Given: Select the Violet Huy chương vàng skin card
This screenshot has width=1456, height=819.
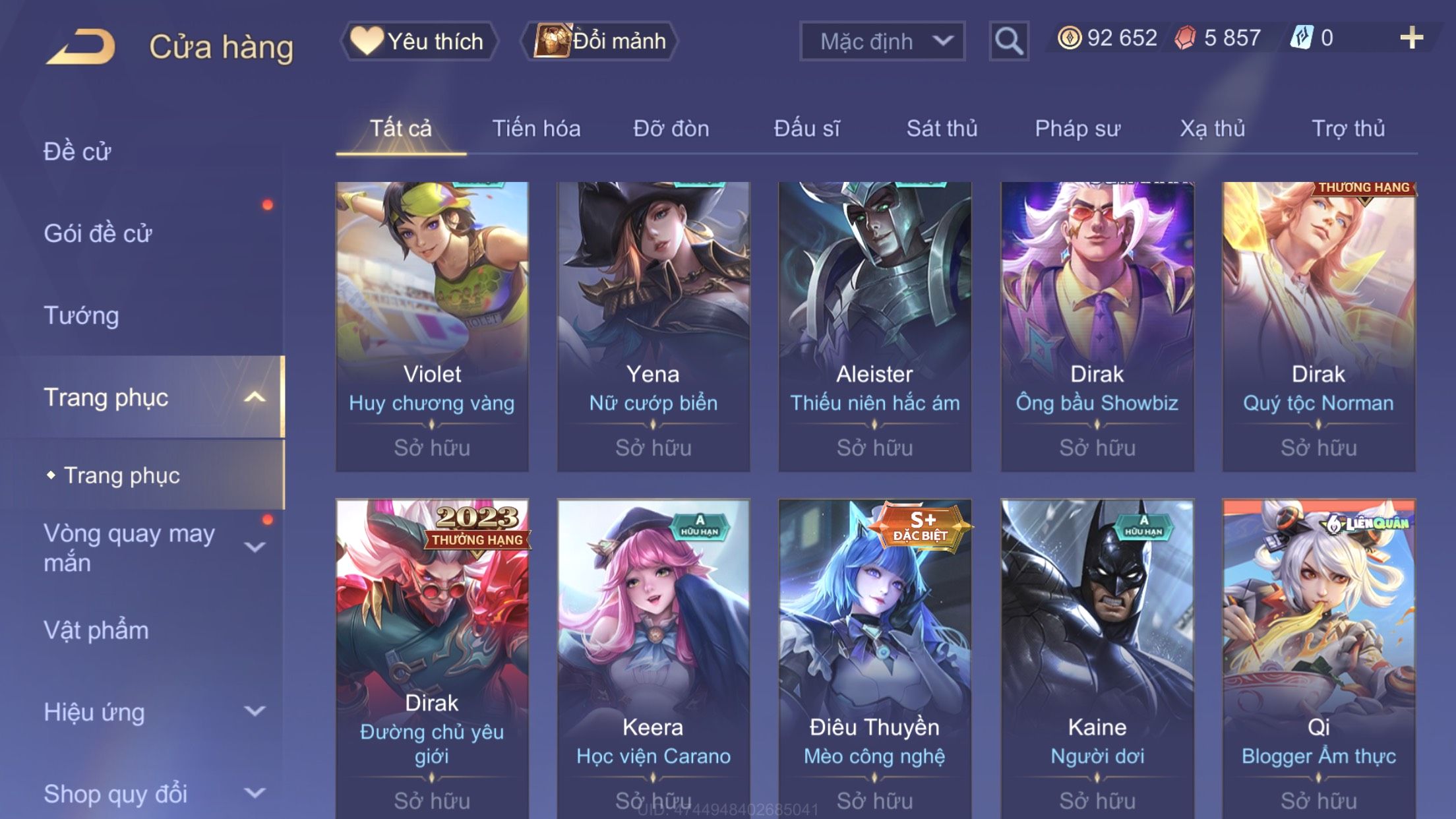Looking at the screenshot, I should click(x=432, y=326).
